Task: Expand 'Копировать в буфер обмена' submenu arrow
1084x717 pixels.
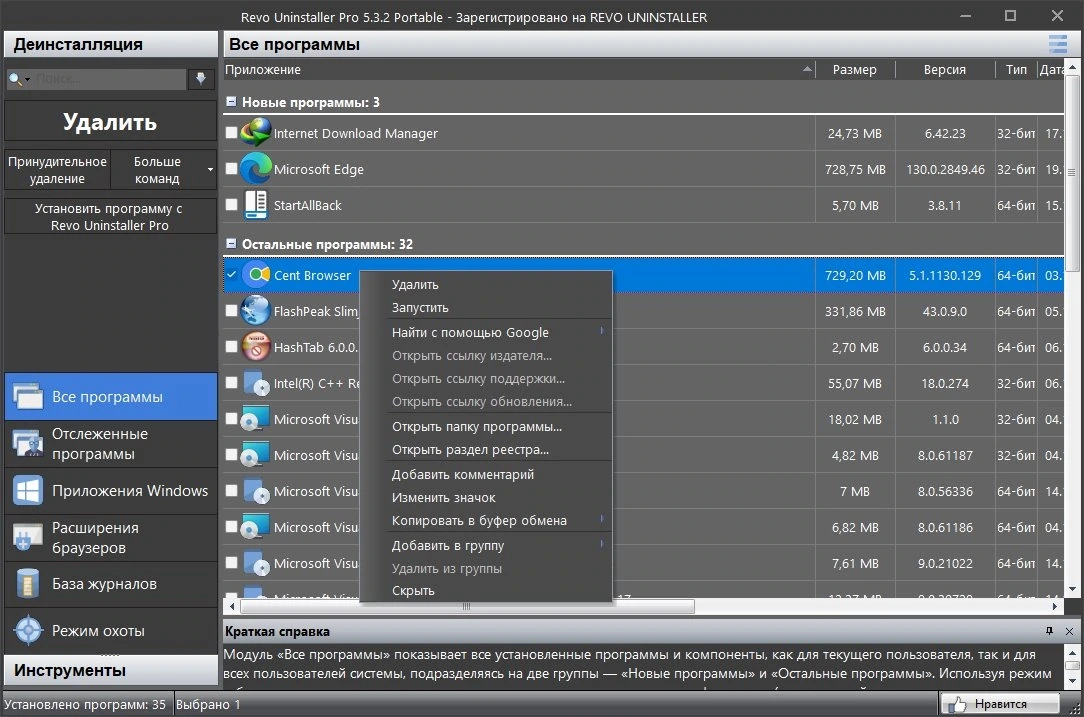Action: (602, 519)
